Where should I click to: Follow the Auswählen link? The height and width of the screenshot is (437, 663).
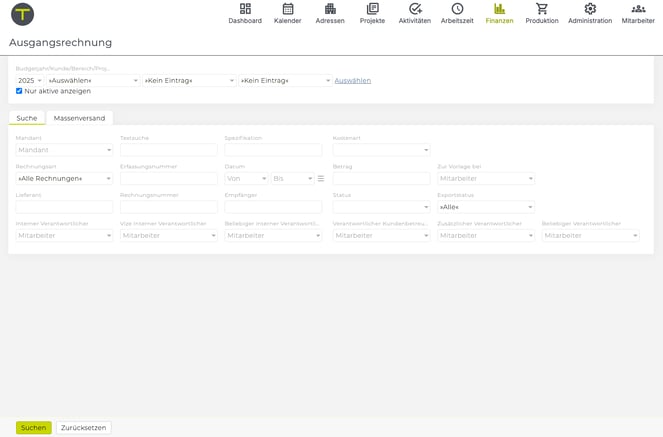tap(352, 80)
